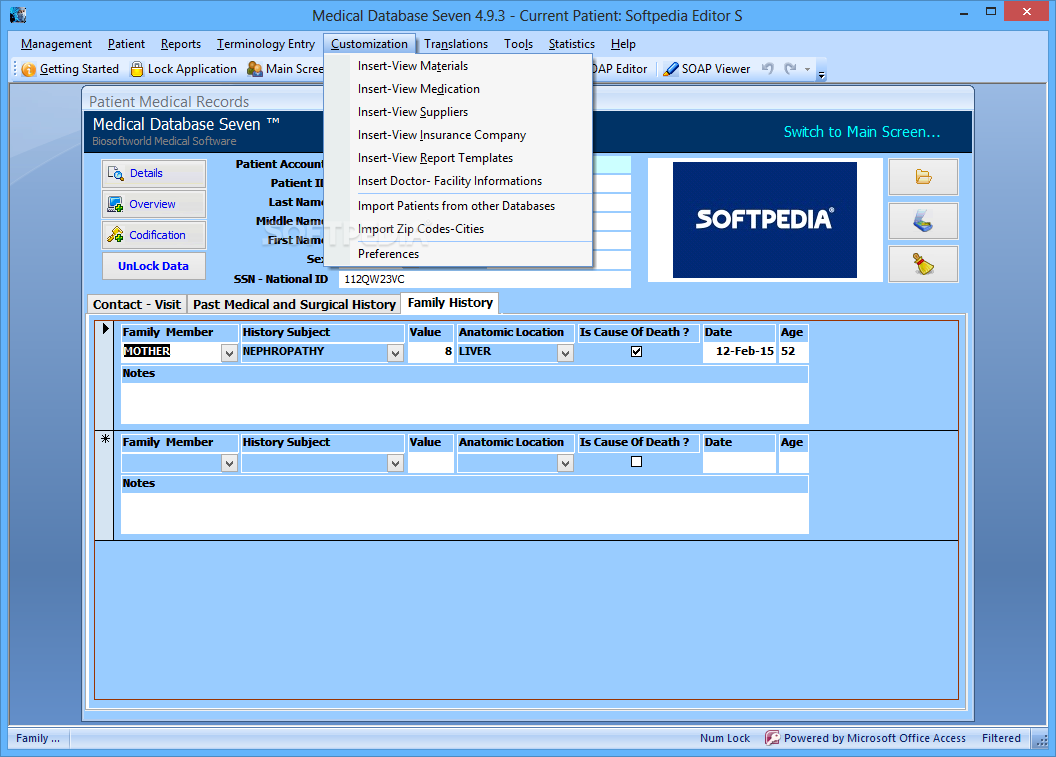
Task: Open the Translations menu
Action: 456,44
